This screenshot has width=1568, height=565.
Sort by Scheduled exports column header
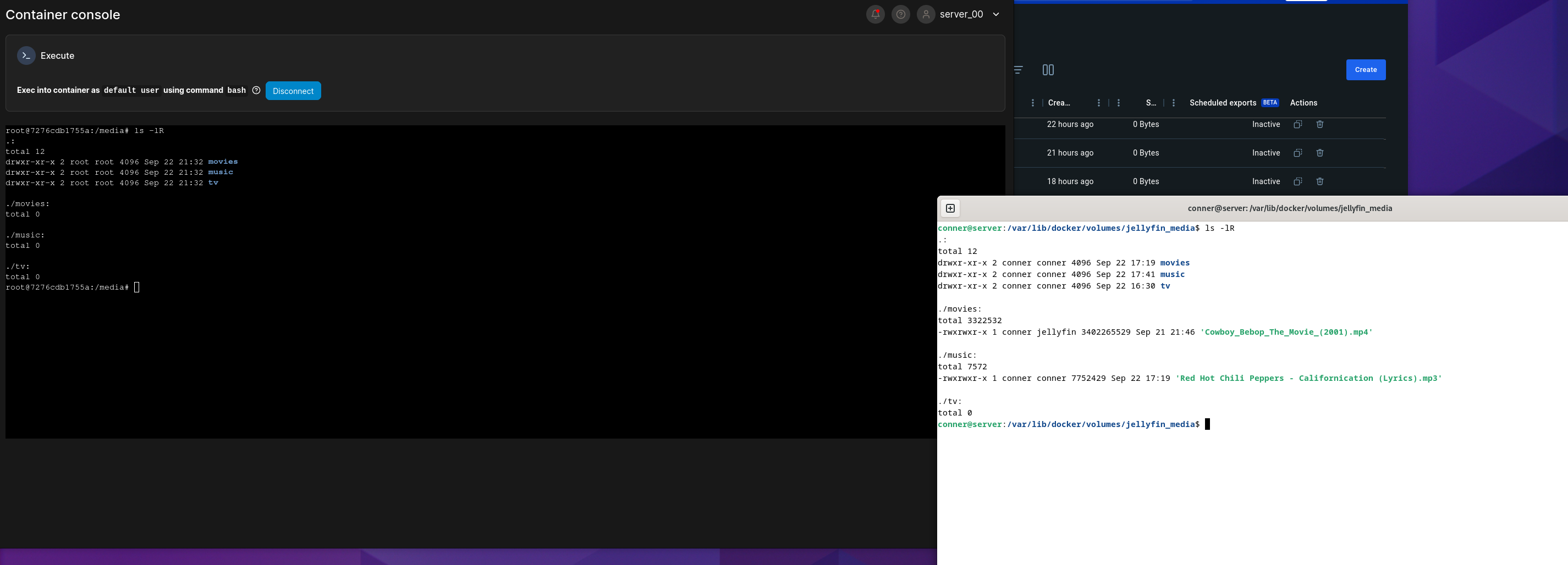click(1222, 103)
